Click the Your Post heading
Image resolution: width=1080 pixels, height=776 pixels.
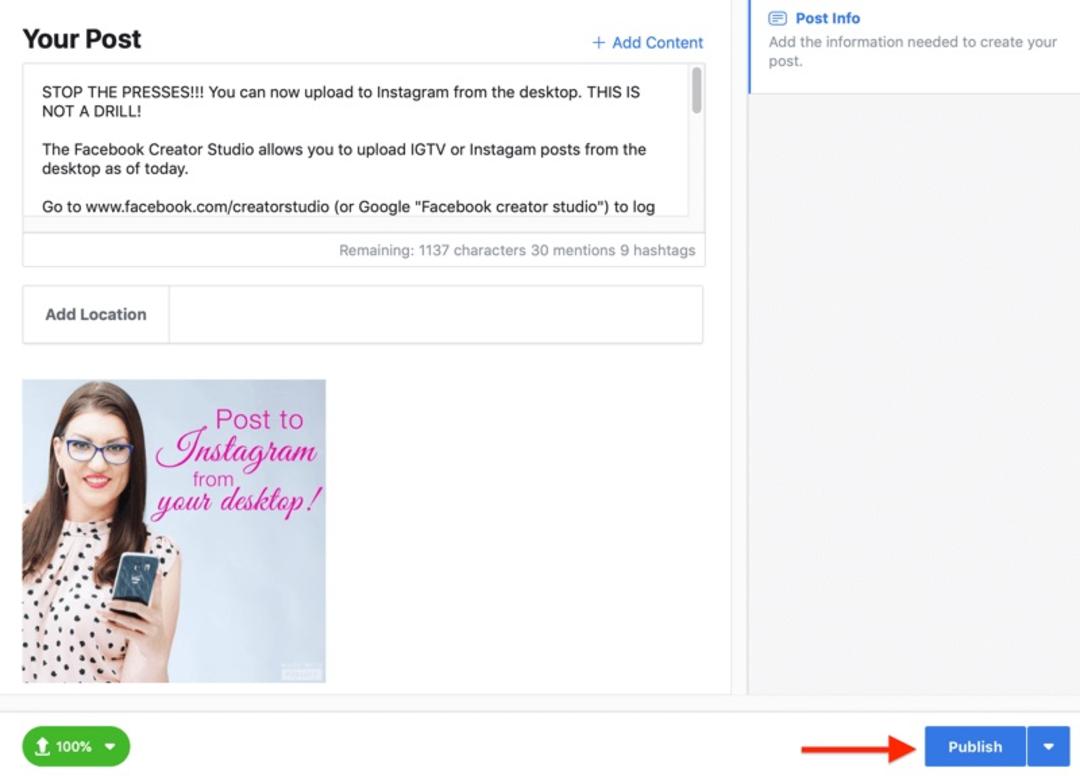click(81, 39)
